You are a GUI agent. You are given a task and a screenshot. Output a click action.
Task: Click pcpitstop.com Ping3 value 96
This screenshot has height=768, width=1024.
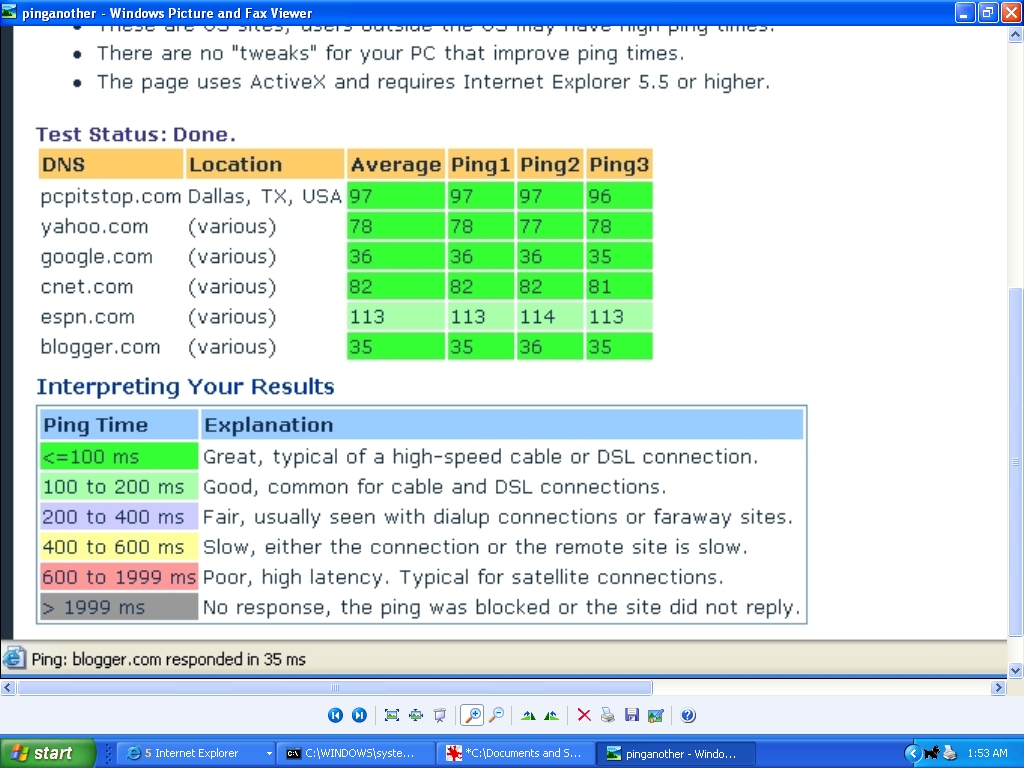pyautogui.click(x=619, y=196)
